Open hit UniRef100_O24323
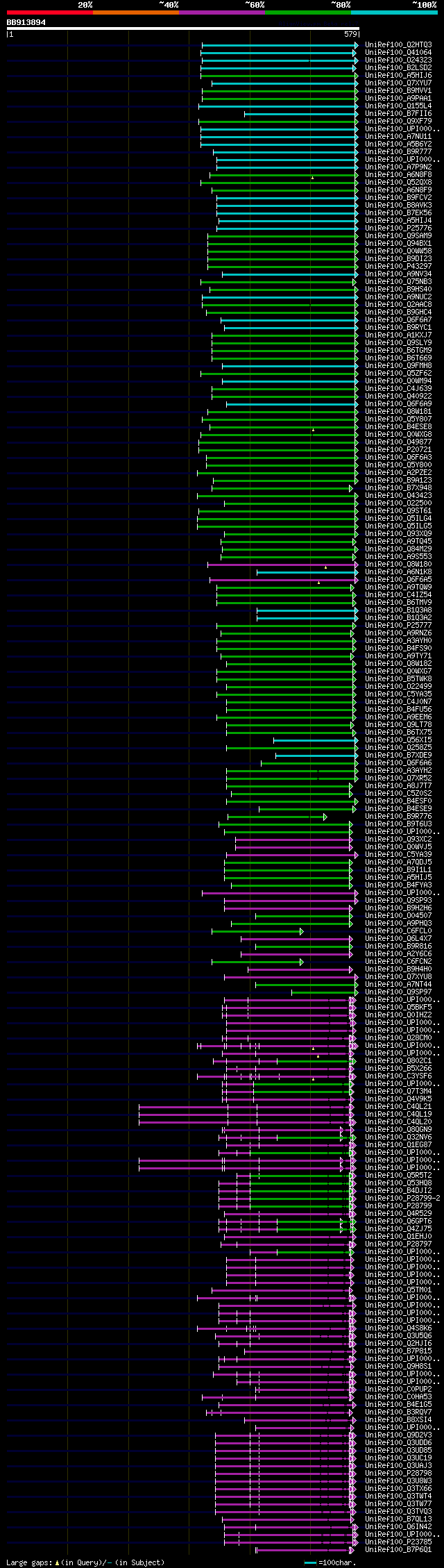 (398, 60)
